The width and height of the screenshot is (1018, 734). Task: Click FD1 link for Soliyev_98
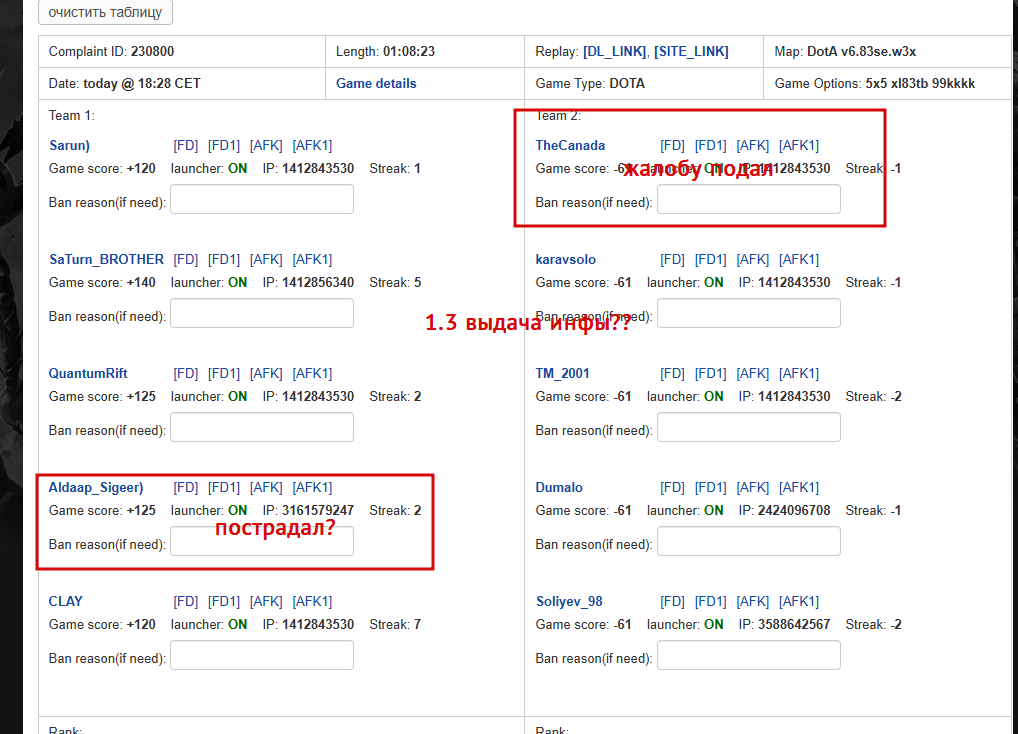click(x=711, y=602)
